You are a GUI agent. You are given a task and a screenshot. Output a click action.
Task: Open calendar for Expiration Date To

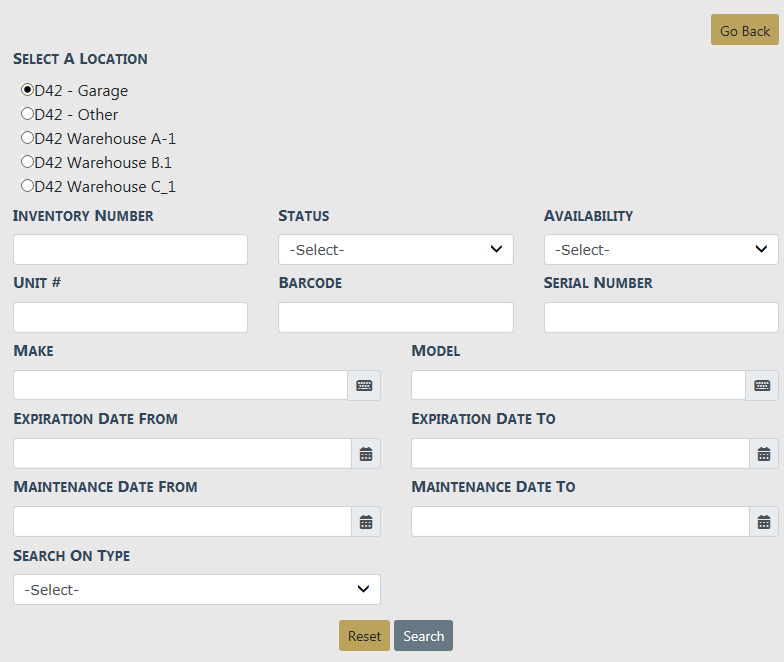[764, 453]
